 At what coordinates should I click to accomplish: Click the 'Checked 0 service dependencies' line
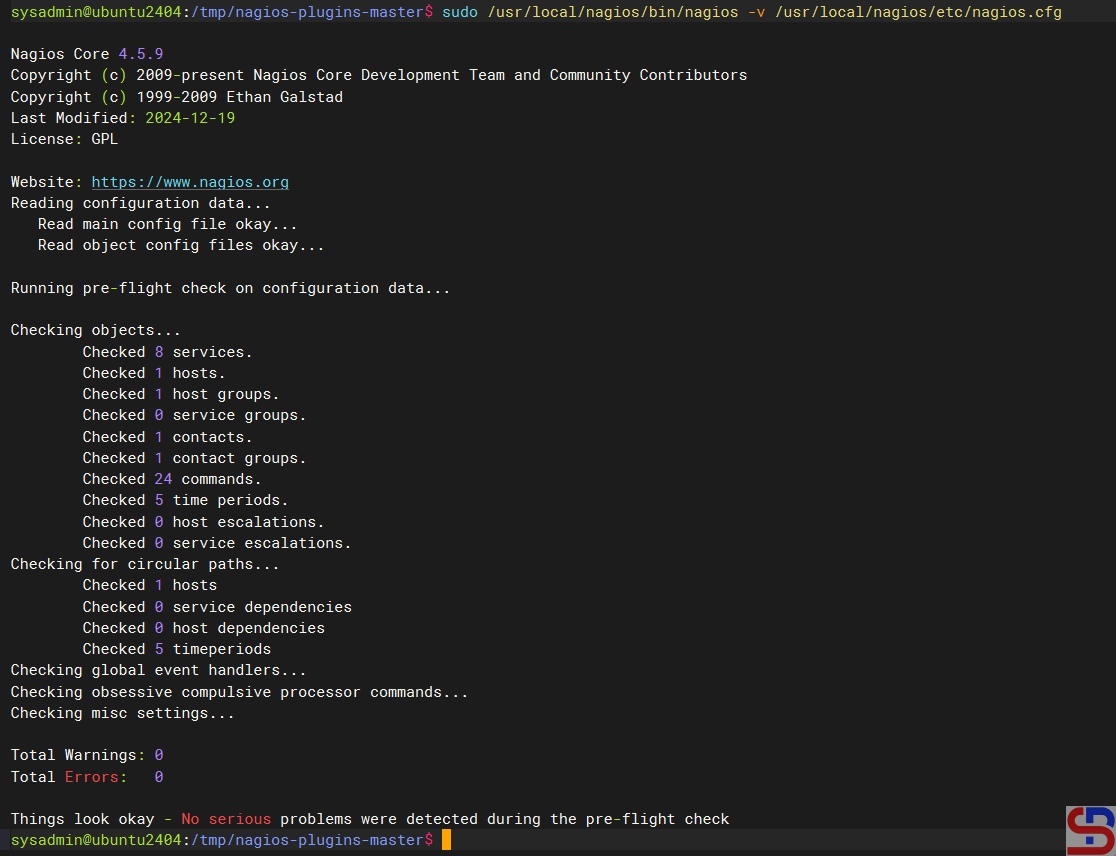217,607
